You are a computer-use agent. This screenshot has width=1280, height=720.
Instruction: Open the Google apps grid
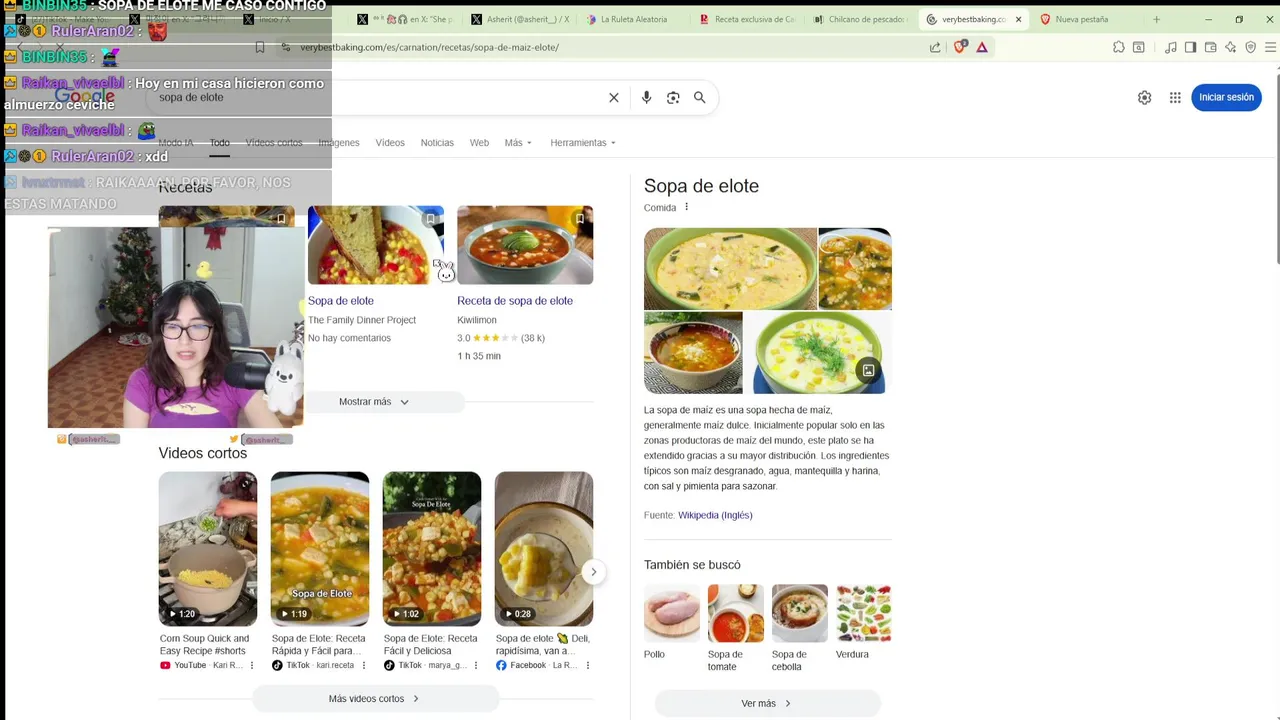click(1175, 97)
